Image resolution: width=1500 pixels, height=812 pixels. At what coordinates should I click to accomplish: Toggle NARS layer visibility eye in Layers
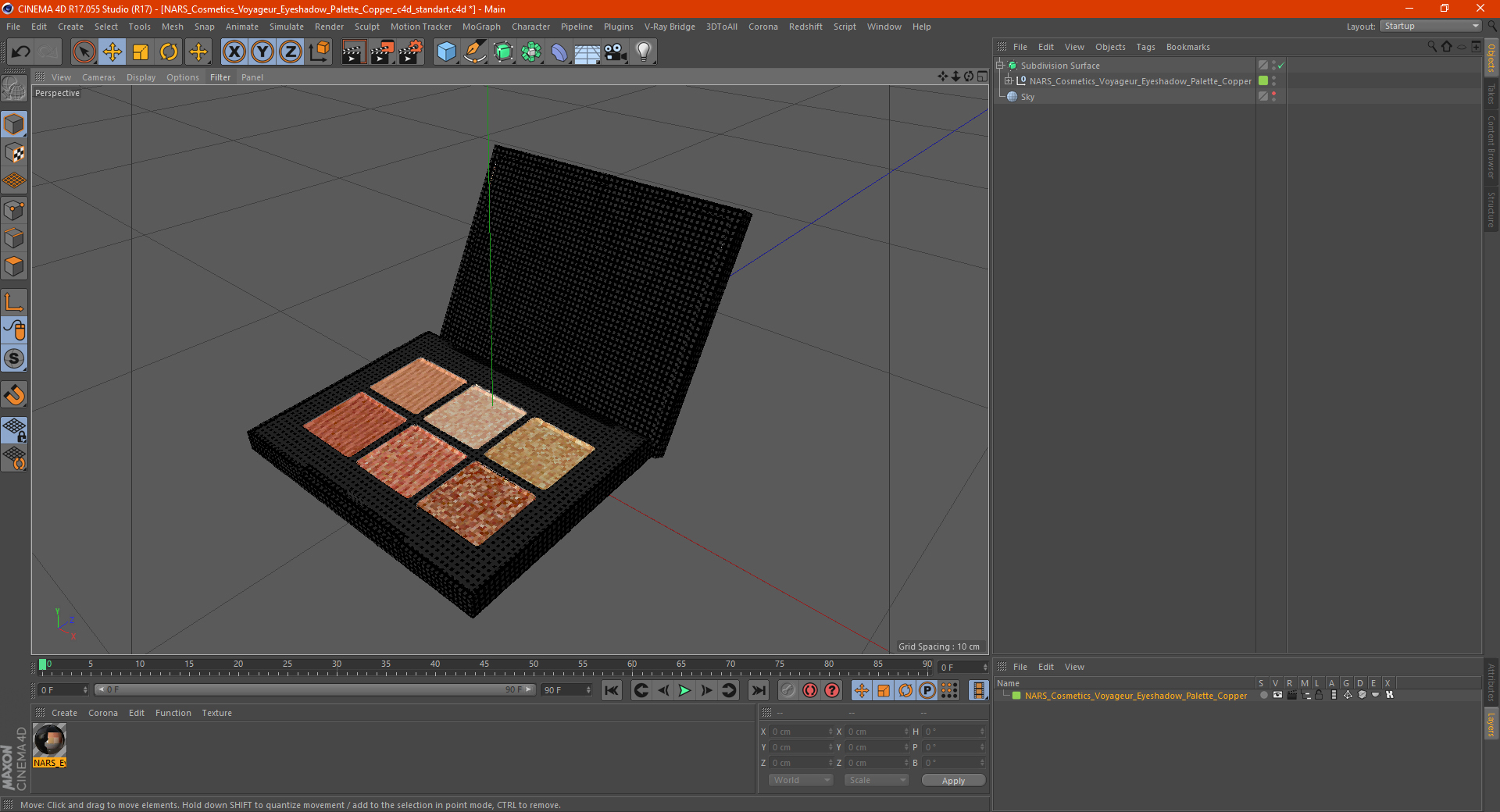(x=1277, y=695)
